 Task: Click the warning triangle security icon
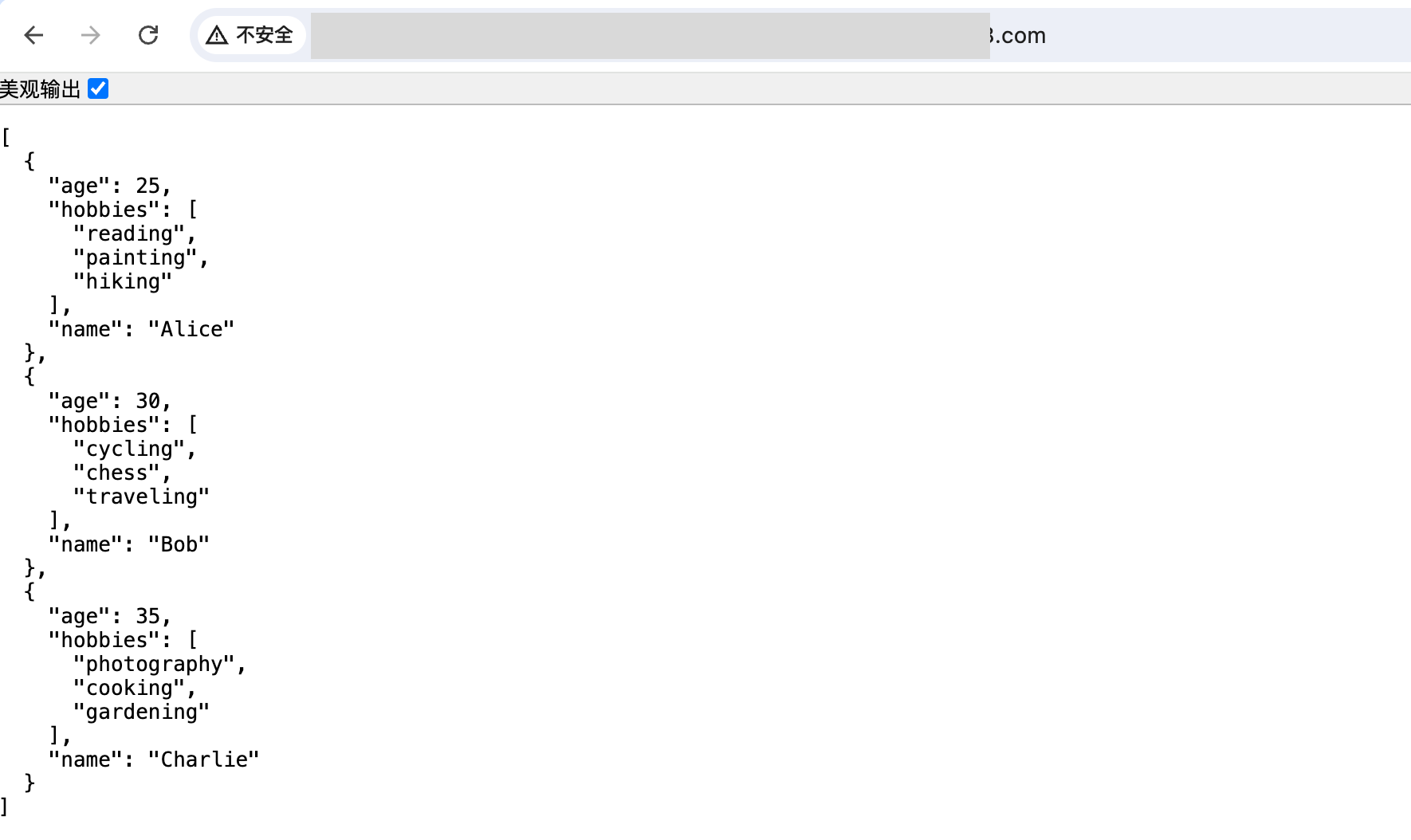(x=217, y=35)
